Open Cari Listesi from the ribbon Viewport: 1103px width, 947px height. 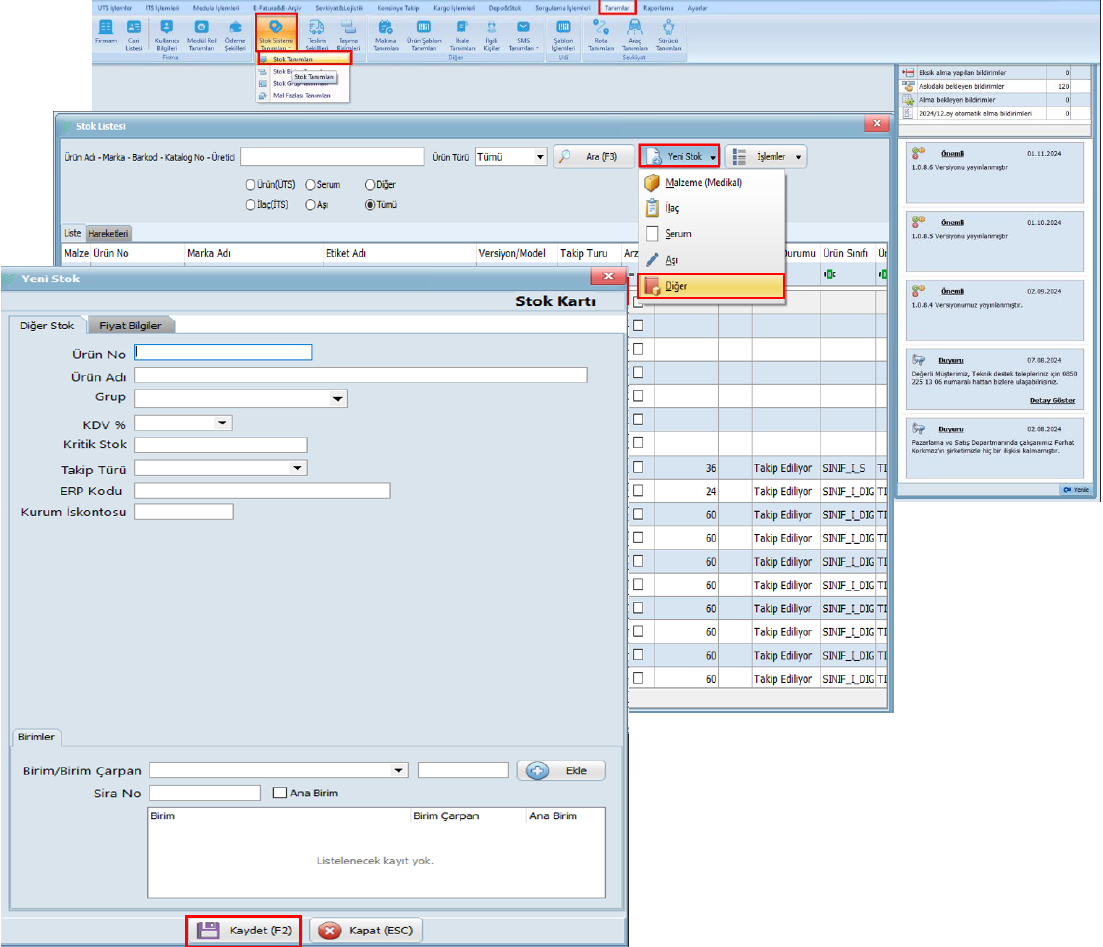133,32
